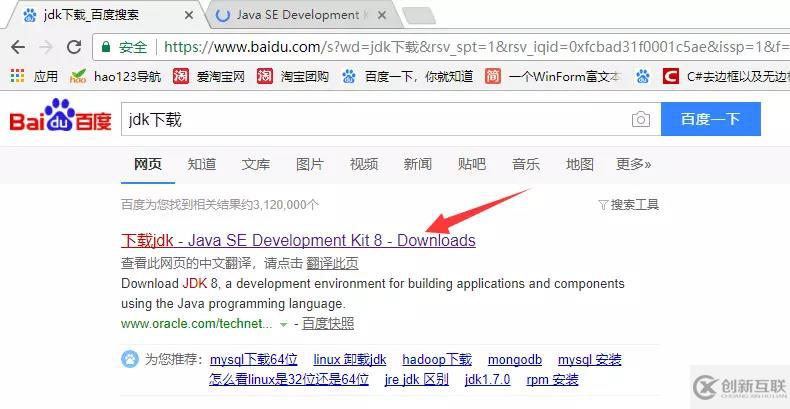Click the linux 卸载jdk suggestion
Viewport: 790px width, 409px height.
pyautogui.click(x=350, y=360)
